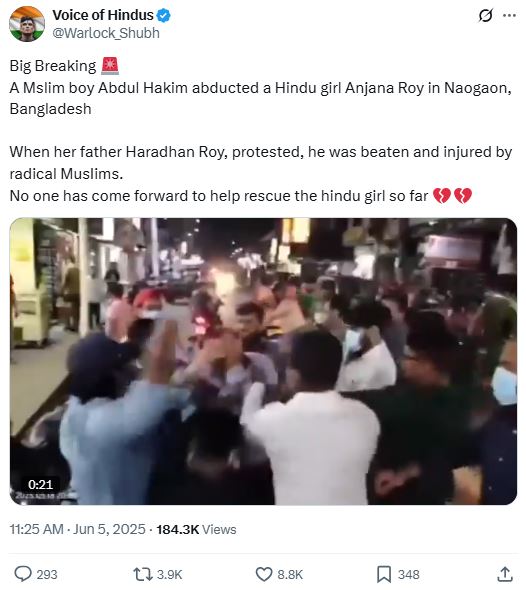
Task: Open the Voice of Hindus profile picture
Action: pyautogui.click(x=27, y=24)
